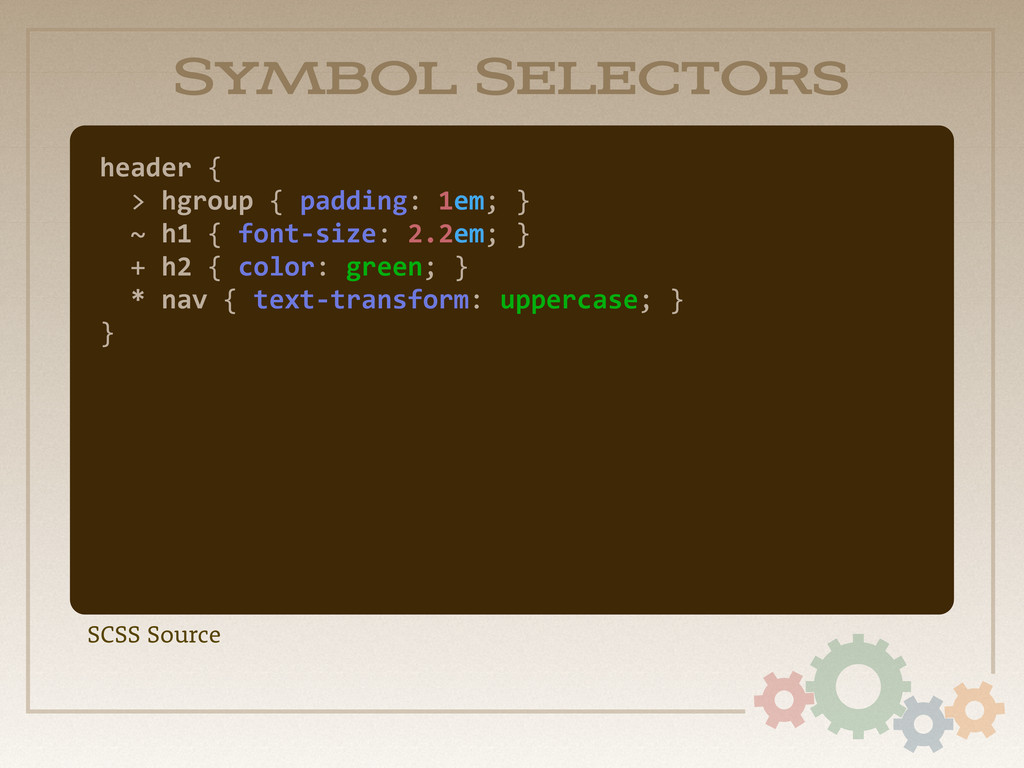Click the small orange gear icon
1024x768 pixels.
click(x=974, y=710)
